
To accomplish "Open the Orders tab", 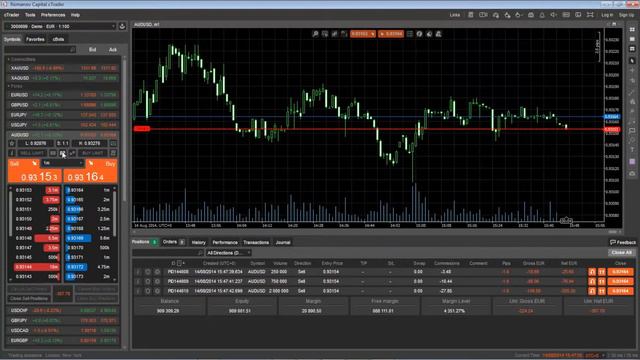I will pyautogui.click(x=173, y=242).
